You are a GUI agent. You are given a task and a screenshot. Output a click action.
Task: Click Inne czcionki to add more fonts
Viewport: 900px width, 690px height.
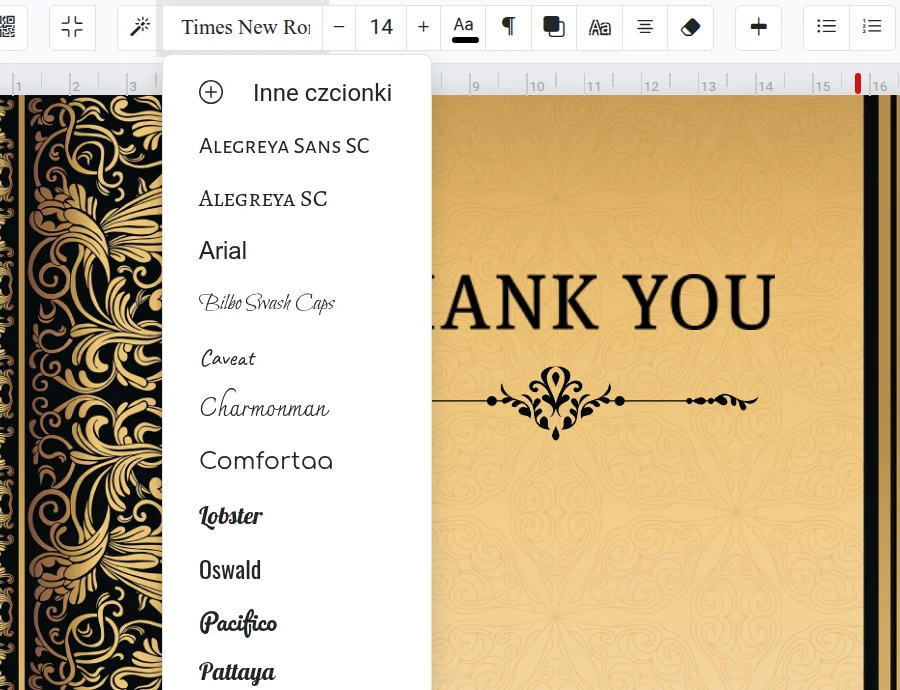(296, 92)
